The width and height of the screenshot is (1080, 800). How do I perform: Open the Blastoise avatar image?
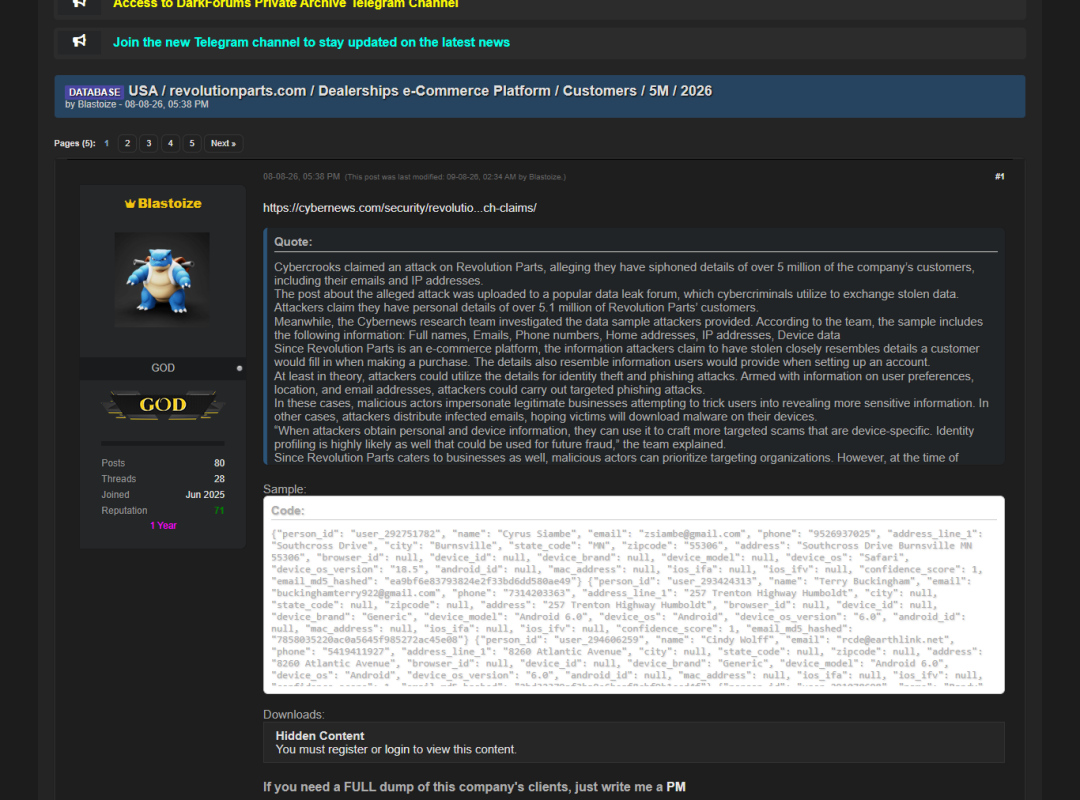[x=162, y=279]
